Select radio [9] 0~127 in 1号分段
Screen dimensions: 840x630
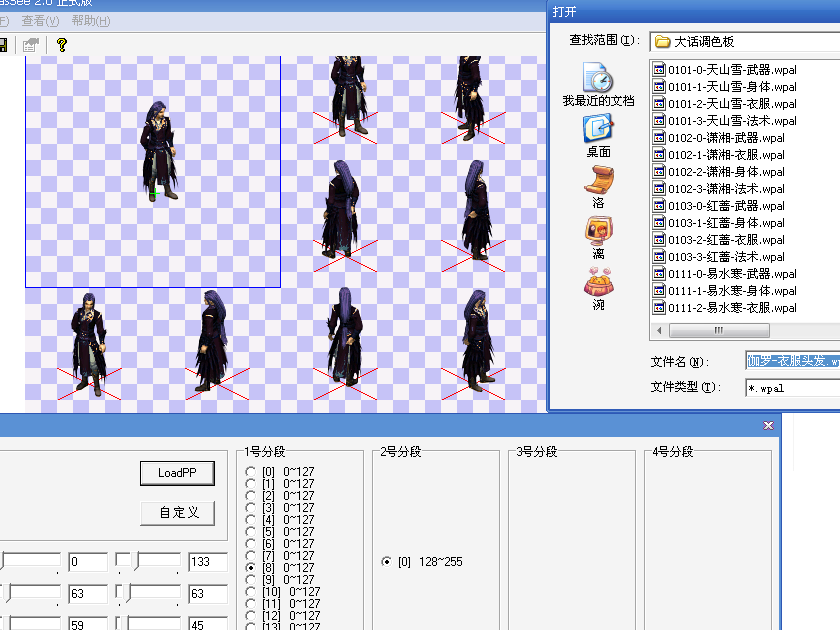[x=250, y=579]
